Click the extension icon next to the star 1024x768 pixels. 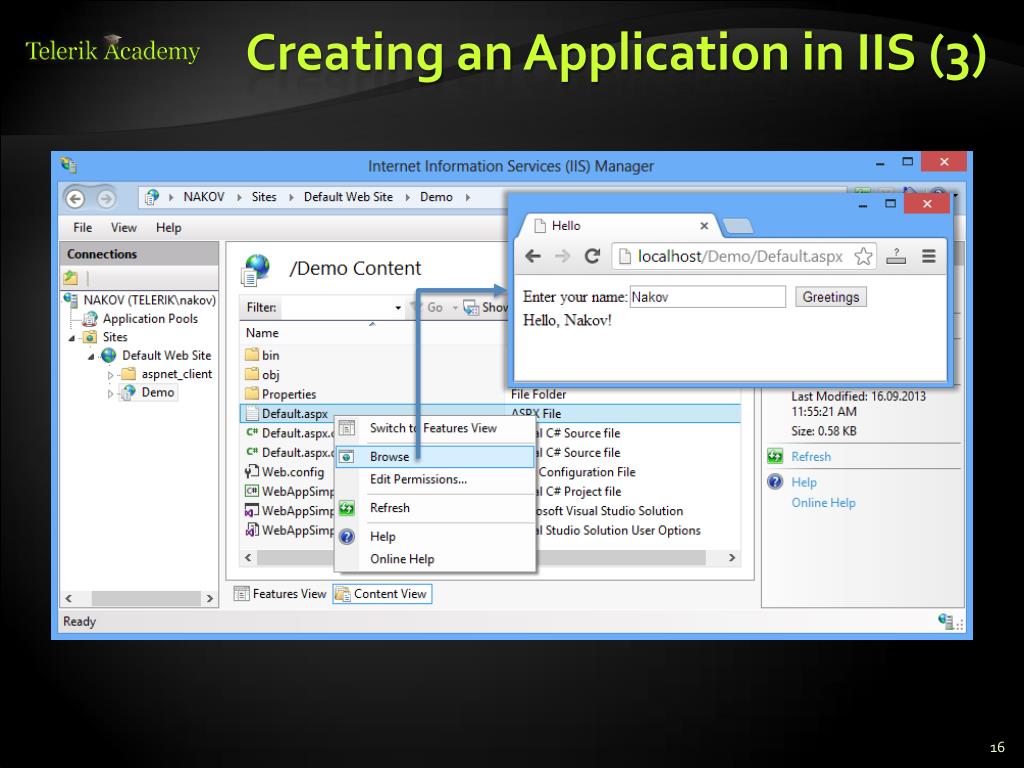tap(896, 256)
